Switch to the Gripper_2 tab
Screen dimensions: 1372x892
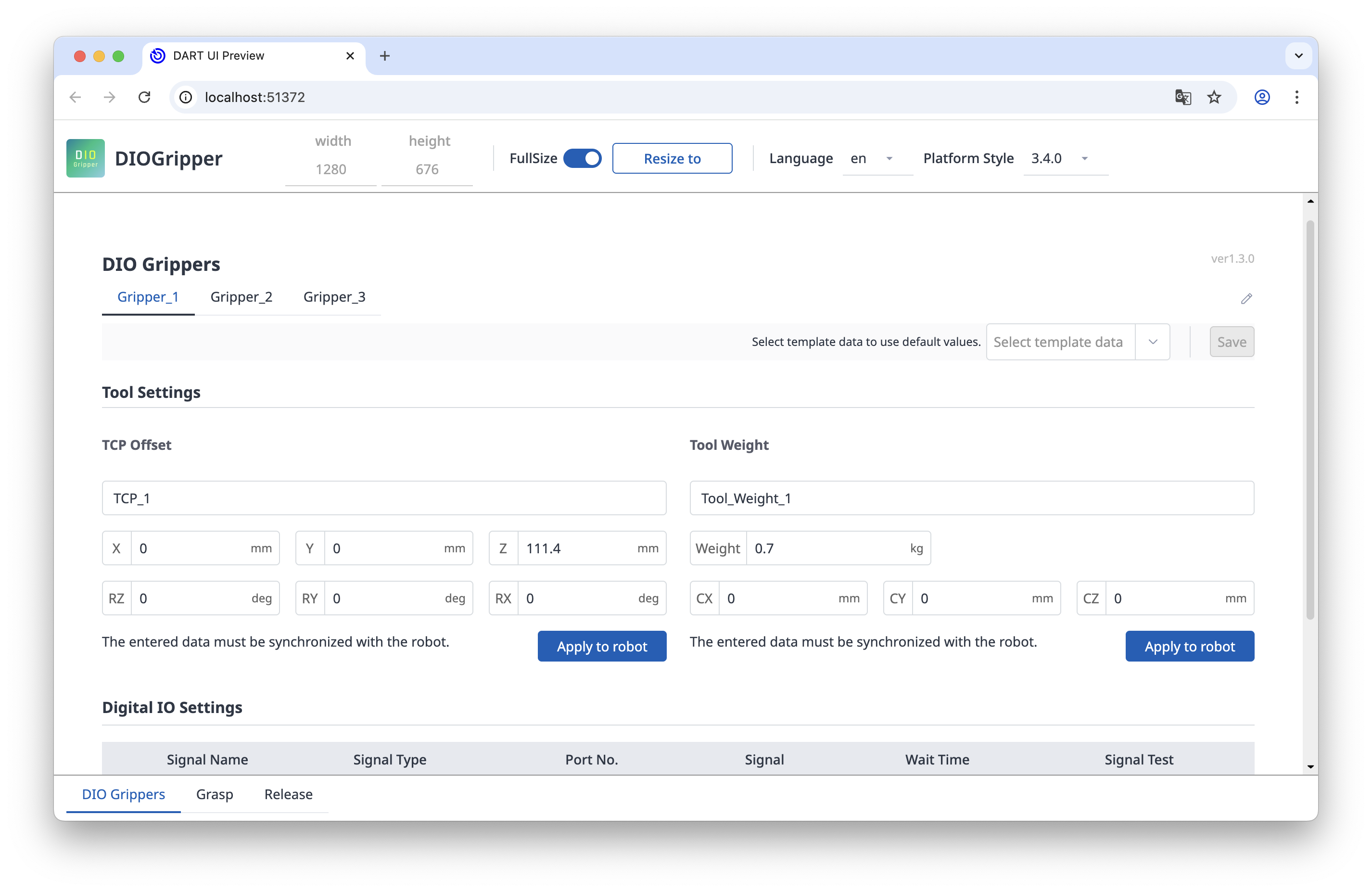[241, 297]
